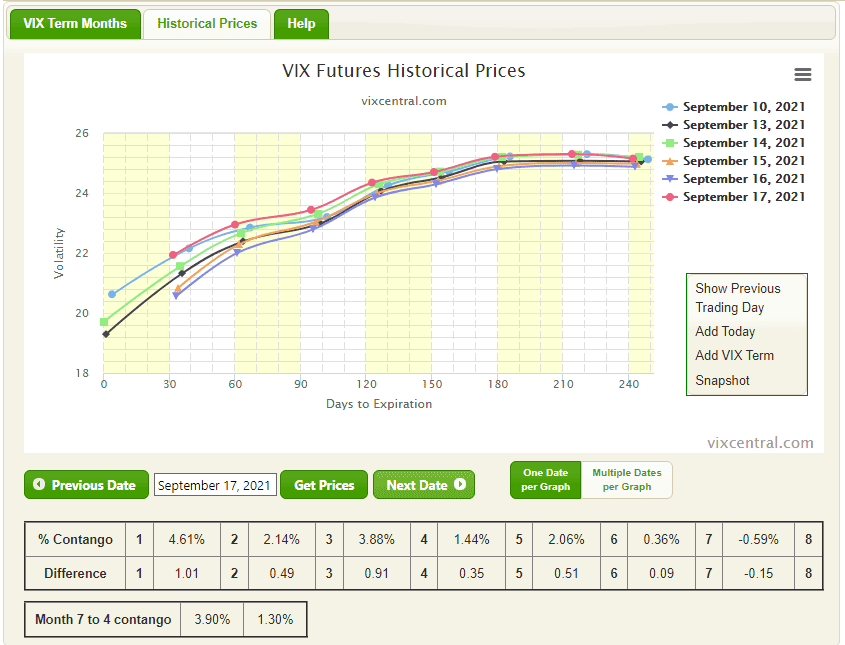The width and height of the screenshot is (845, 645).
Task: Select the Historical Prices tab
Action: 207,24
